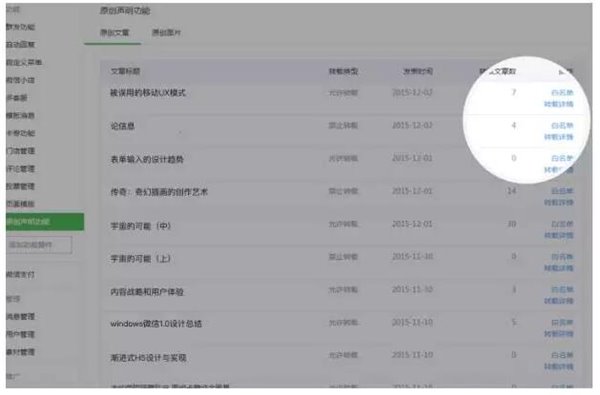This screenshot has width=600, height=395.
Task: Switch to the 原创文章 tab
Action: point(114,33)
